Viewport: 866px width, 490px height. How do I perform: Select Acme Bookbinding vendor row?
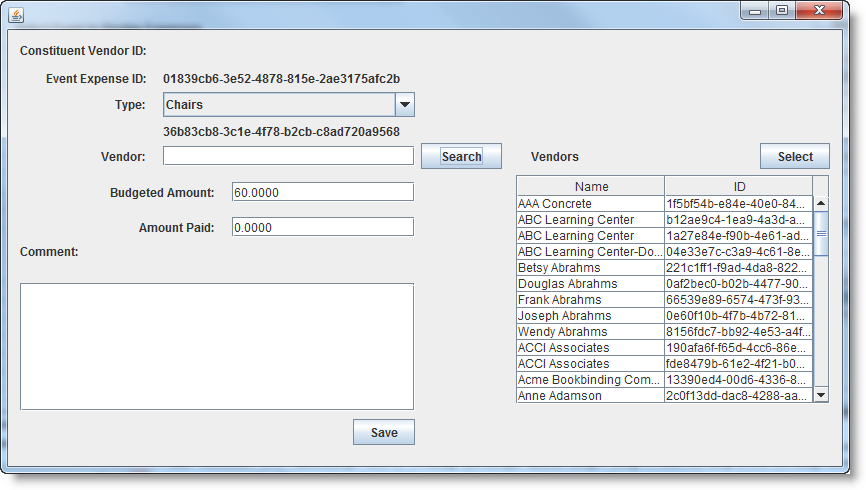pos(590,380)
